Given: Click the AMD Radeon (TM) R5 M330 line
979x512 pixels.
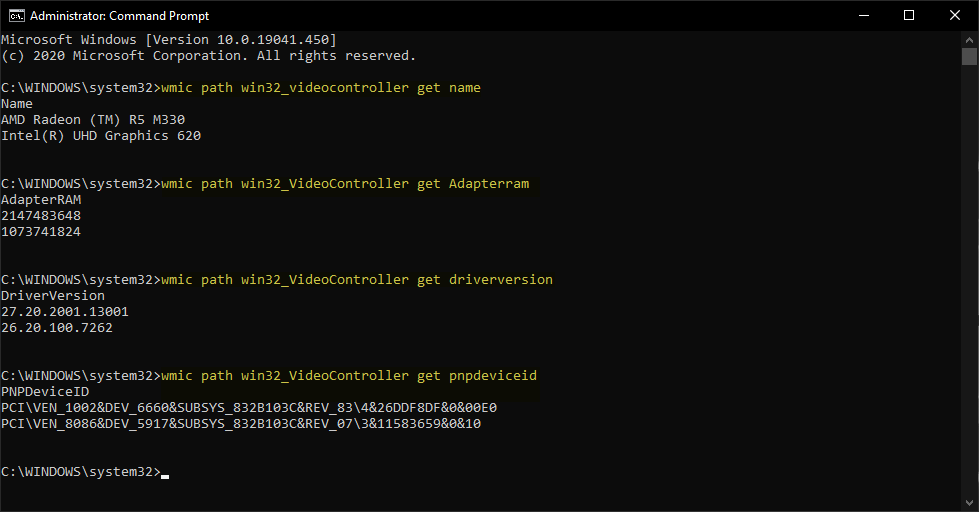Looking at the screenshot, I should pos(93,120).
